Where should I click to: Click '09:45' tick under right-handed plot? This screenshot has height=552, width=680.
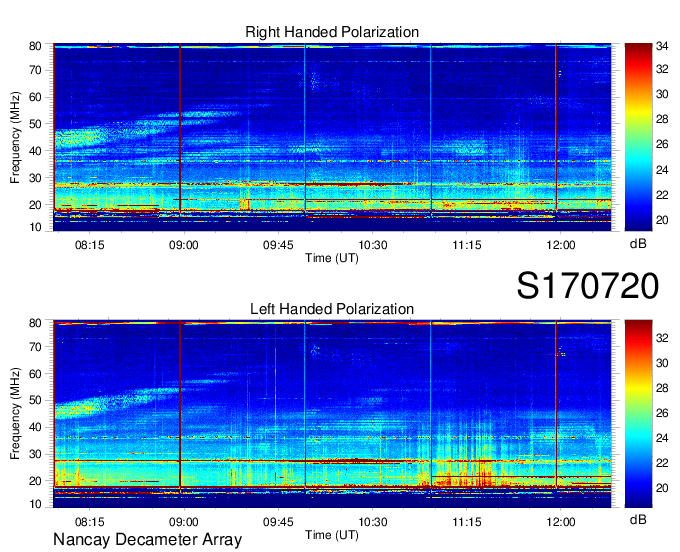[278, 245]
